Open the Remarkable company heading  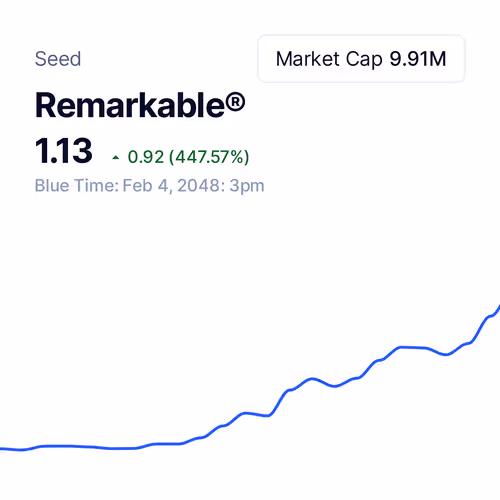coord(140,105)
